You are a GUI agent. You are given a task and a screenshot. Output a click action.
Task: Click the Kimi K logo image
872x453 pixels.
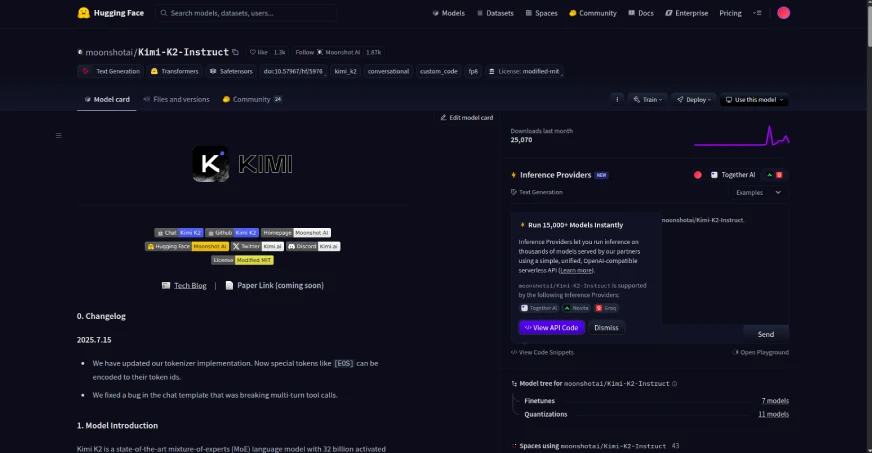click(210, 164)
